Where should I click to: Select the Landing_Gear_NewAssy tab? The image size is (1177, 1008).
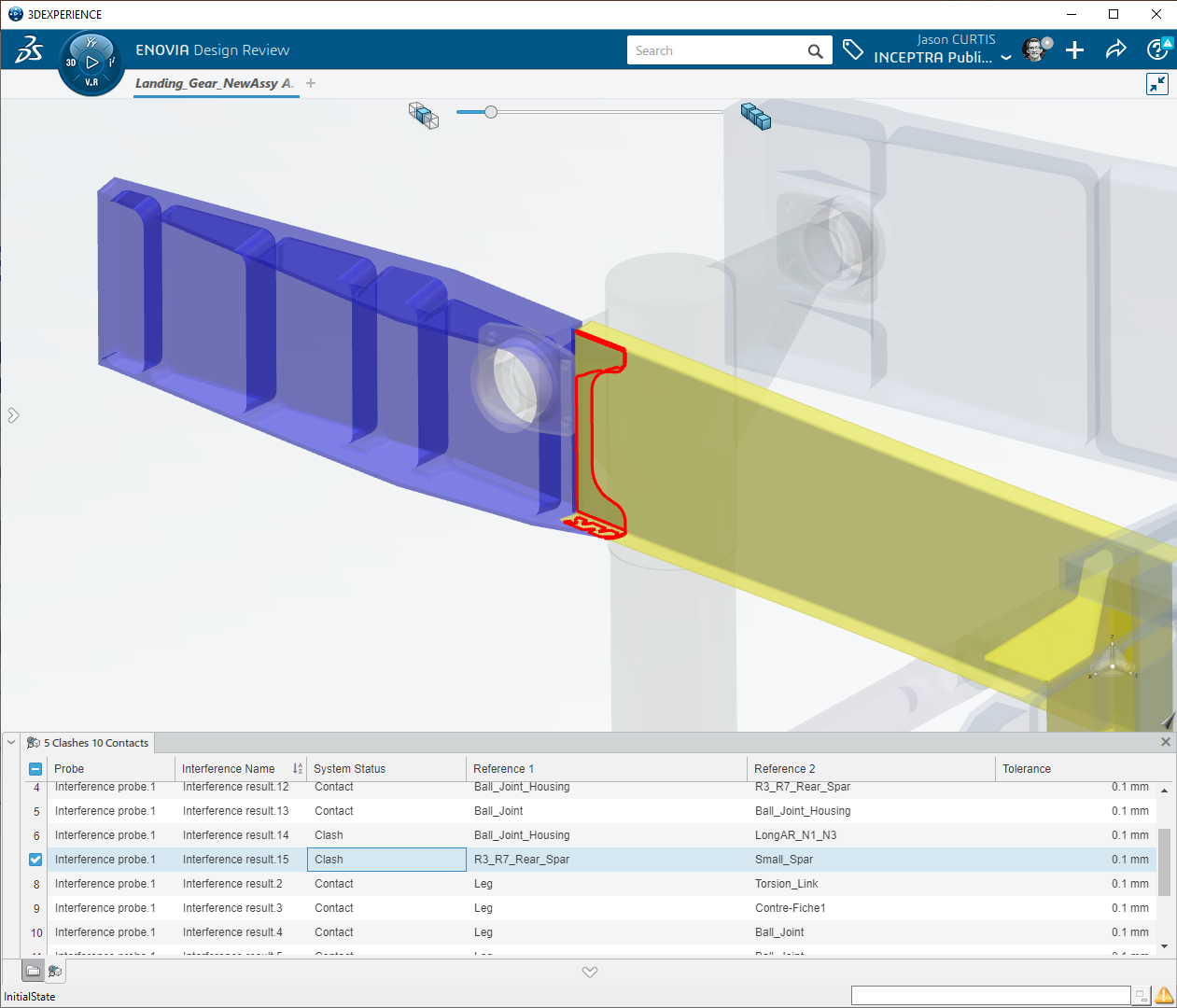pos(214,83)
